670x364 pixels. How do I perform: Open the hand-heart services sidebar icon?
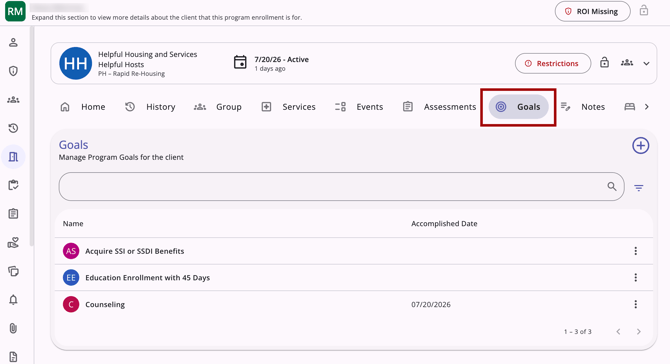pos(13,243)
